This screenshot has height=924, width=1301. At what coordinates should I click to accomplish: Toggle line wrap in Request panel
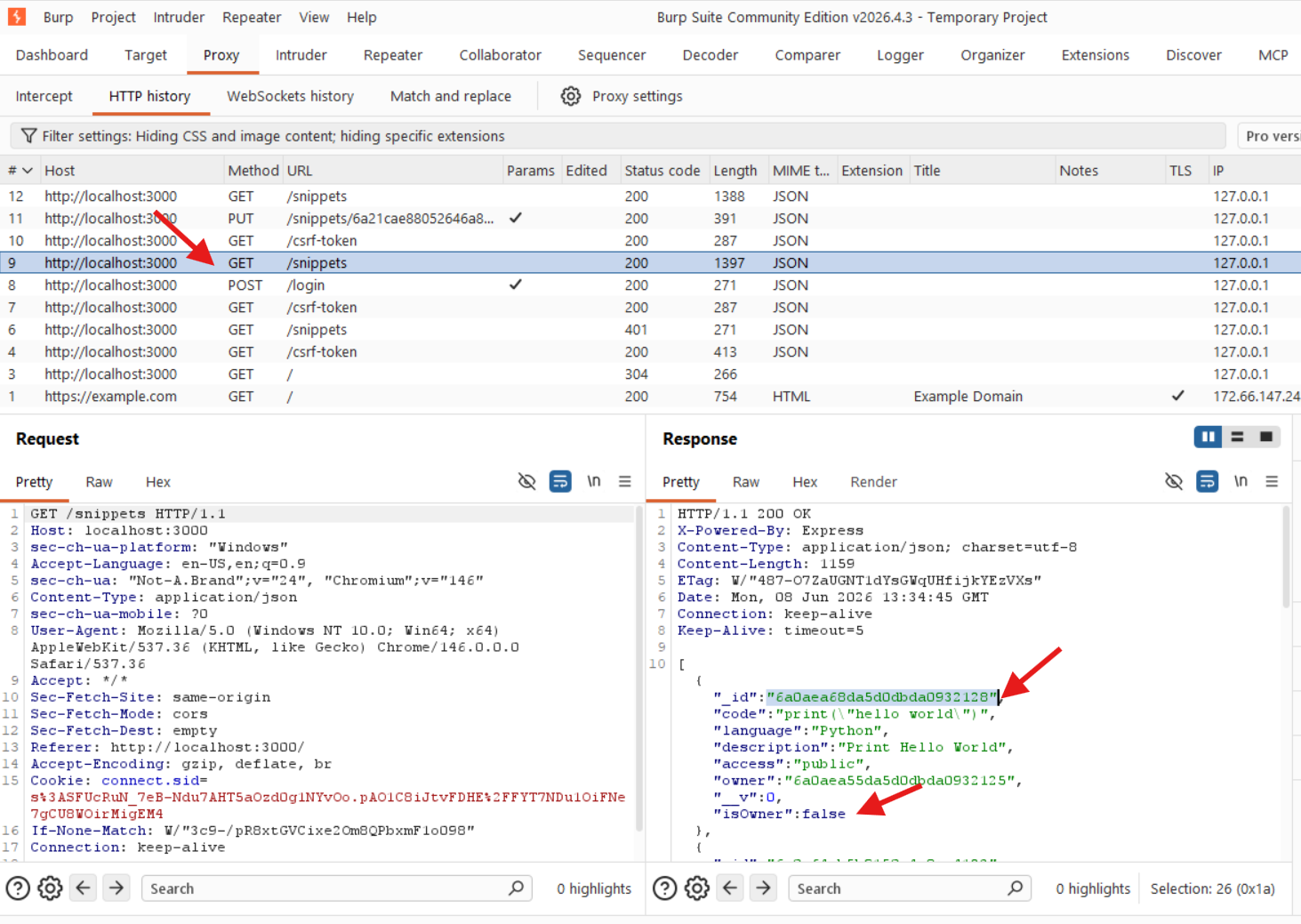(x=560, y=481)
